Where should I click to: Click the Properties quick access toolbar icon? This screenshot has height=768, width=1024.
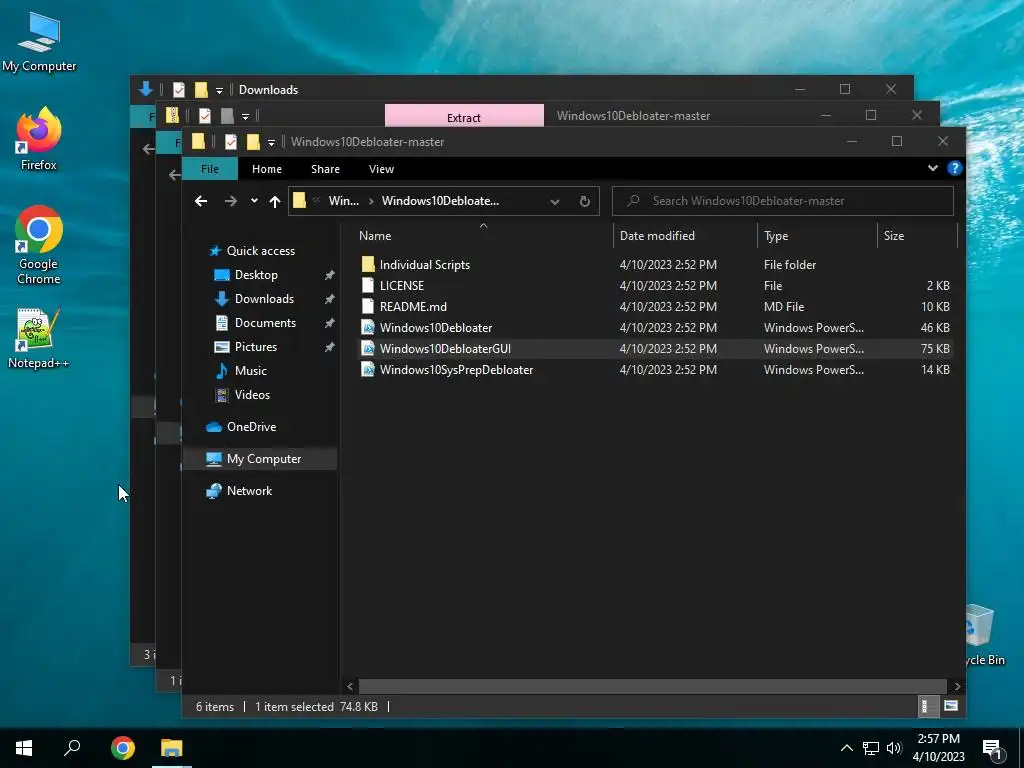pyautogui.click(x=231, y=142)
